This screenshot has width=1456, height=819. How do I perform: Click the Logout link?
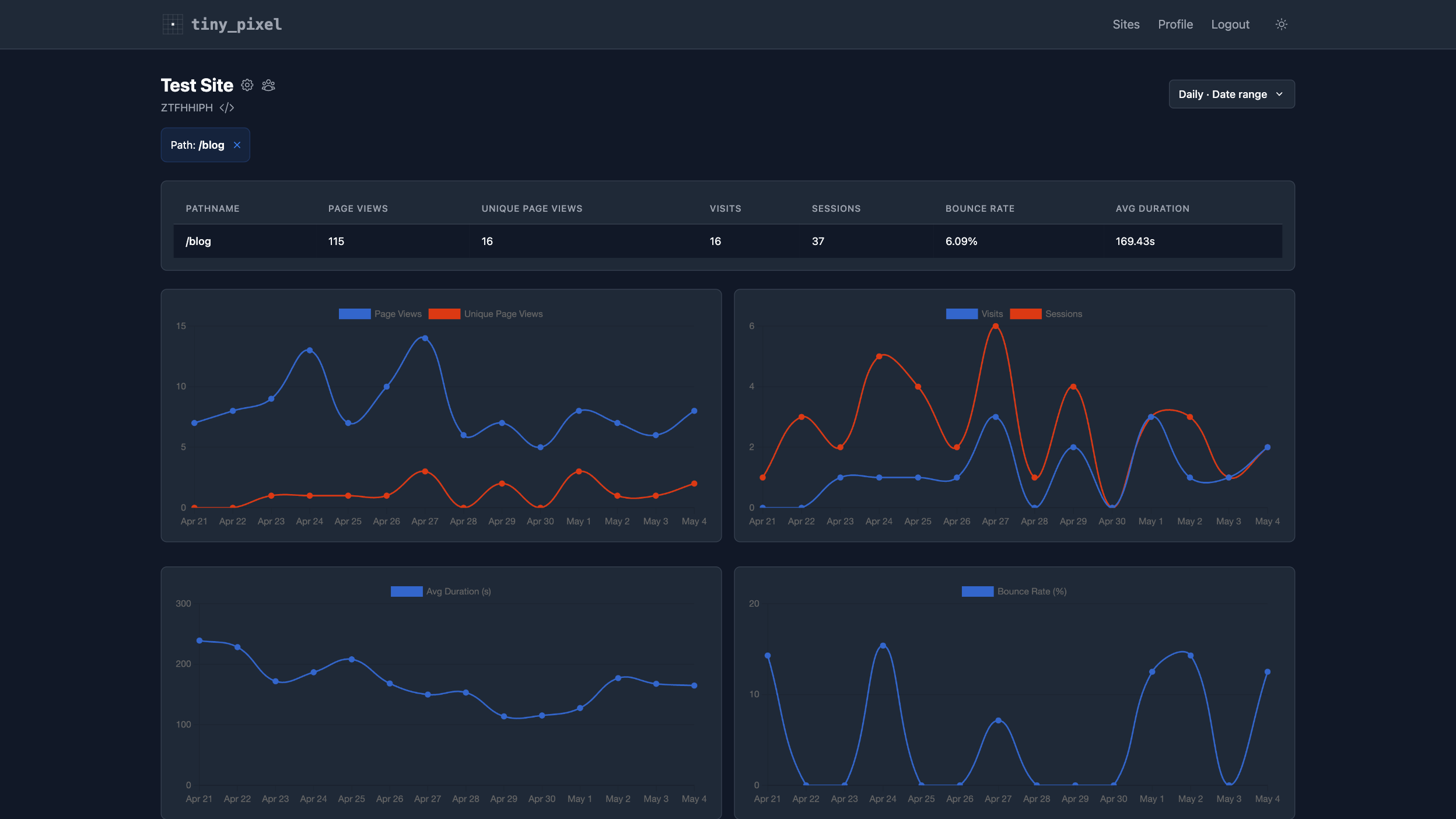pyautogui.click(x=1230, y=24)
